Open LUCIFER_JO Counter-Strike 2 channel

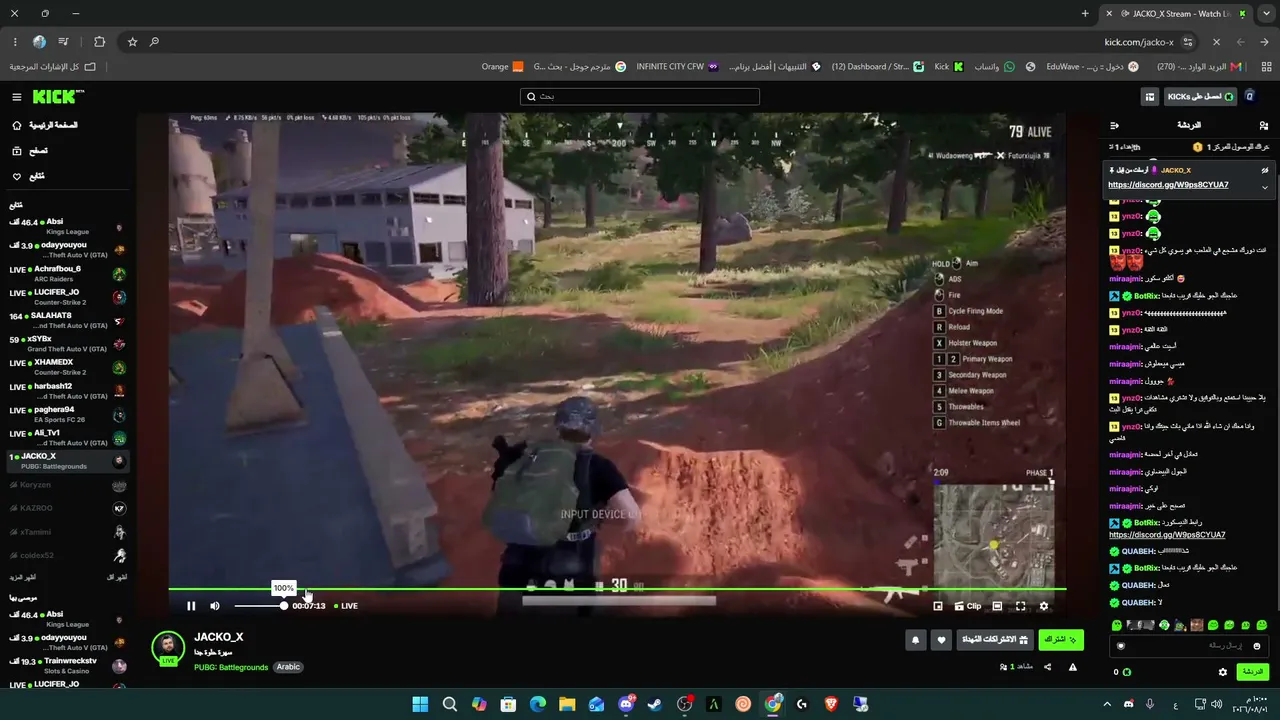pos(66,297)
